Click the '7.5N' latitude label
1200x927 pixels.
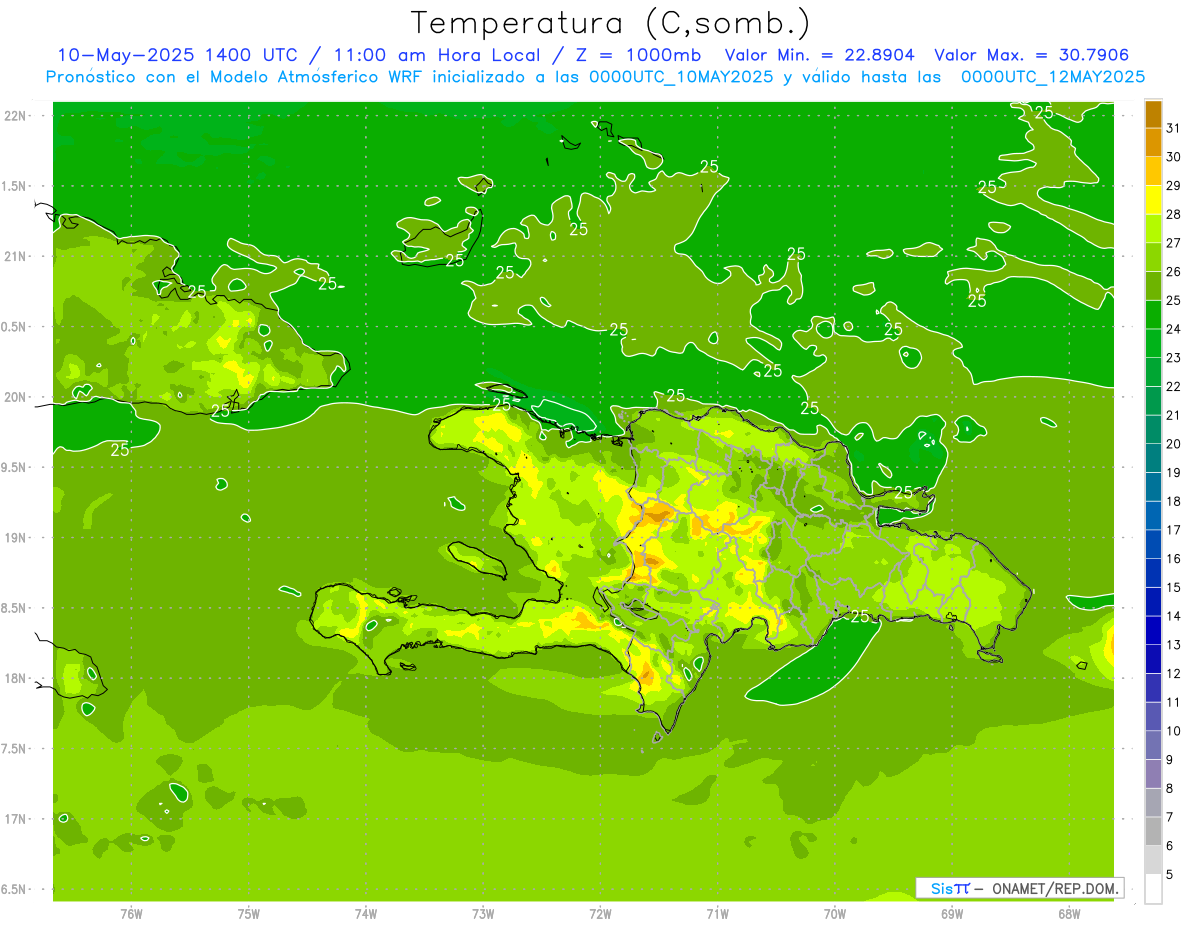pyautogui.click(x=15, y=748)
